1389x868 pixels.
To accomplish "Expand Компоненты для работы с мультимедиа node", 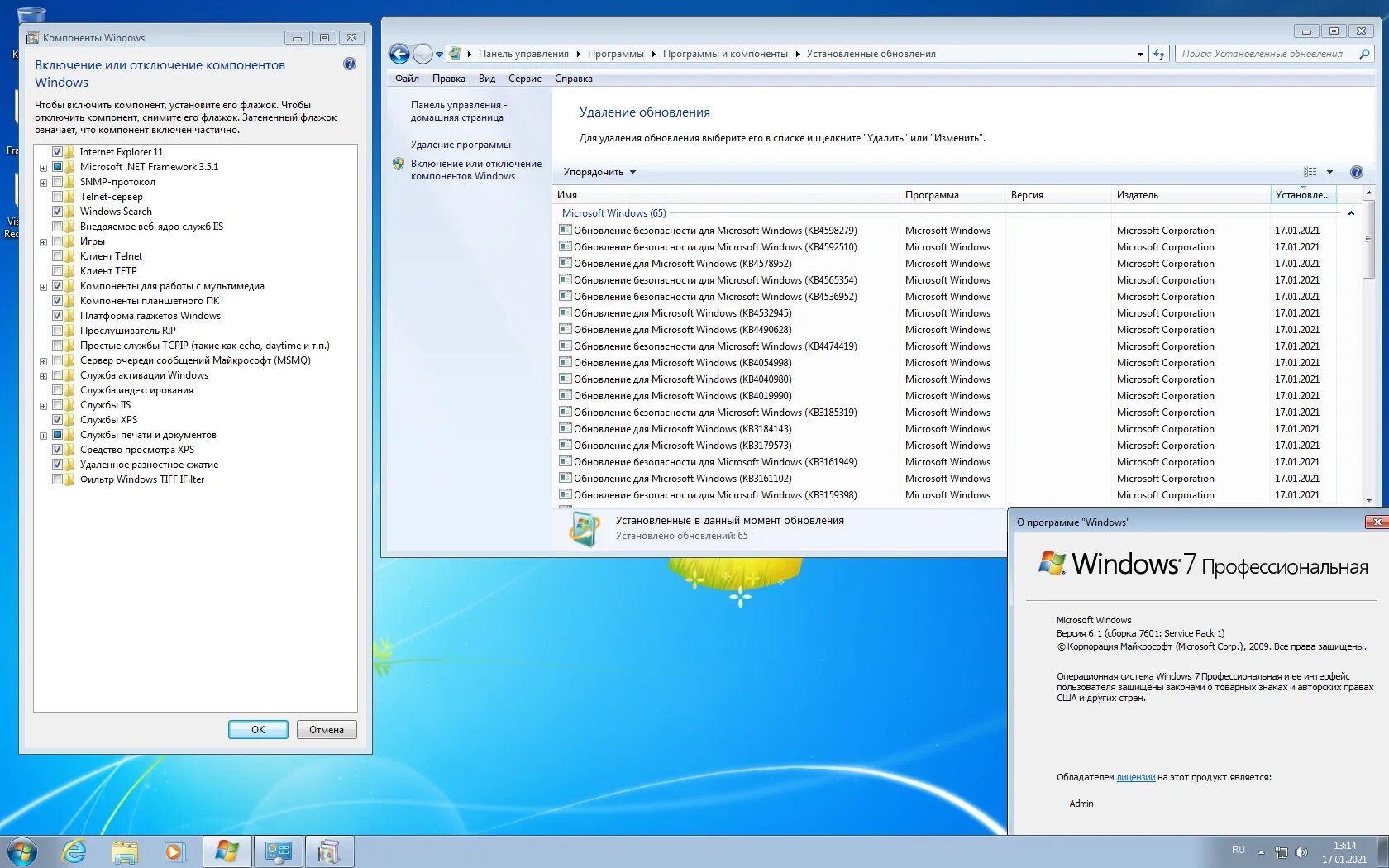I will 43,287.
